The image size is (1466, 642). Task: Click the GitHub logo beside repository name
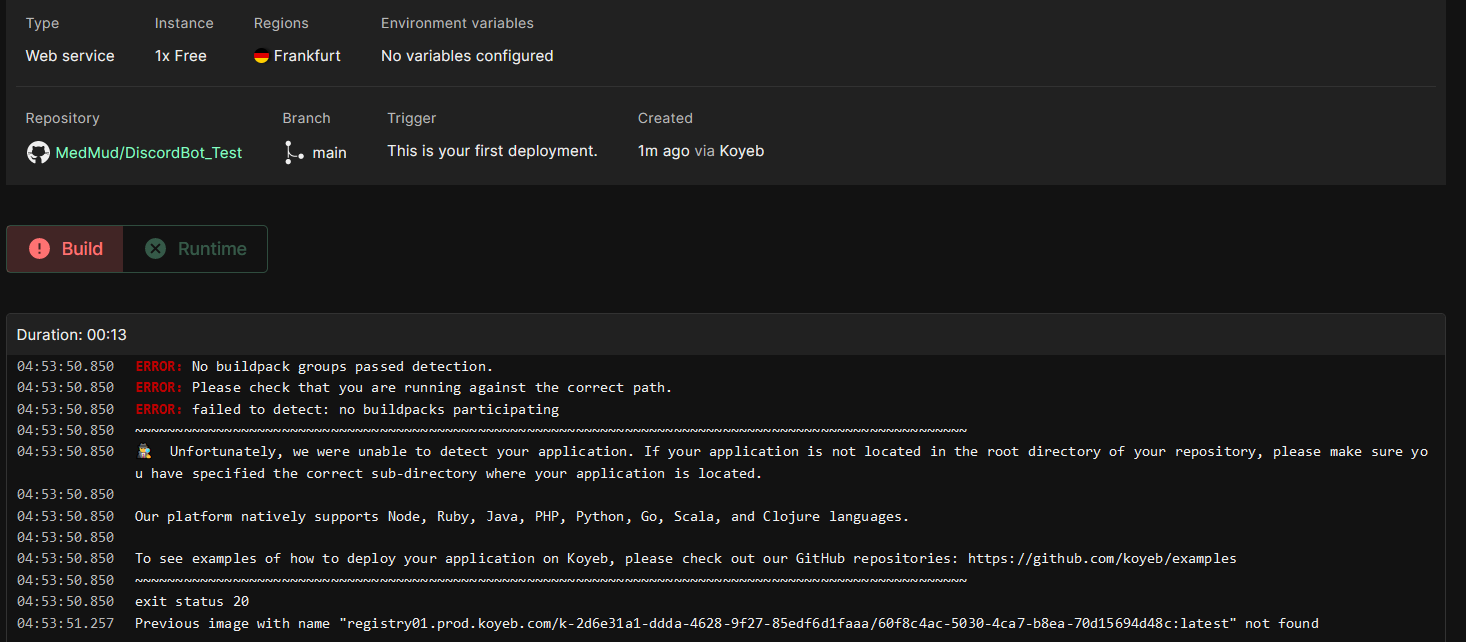pos(38,153)
